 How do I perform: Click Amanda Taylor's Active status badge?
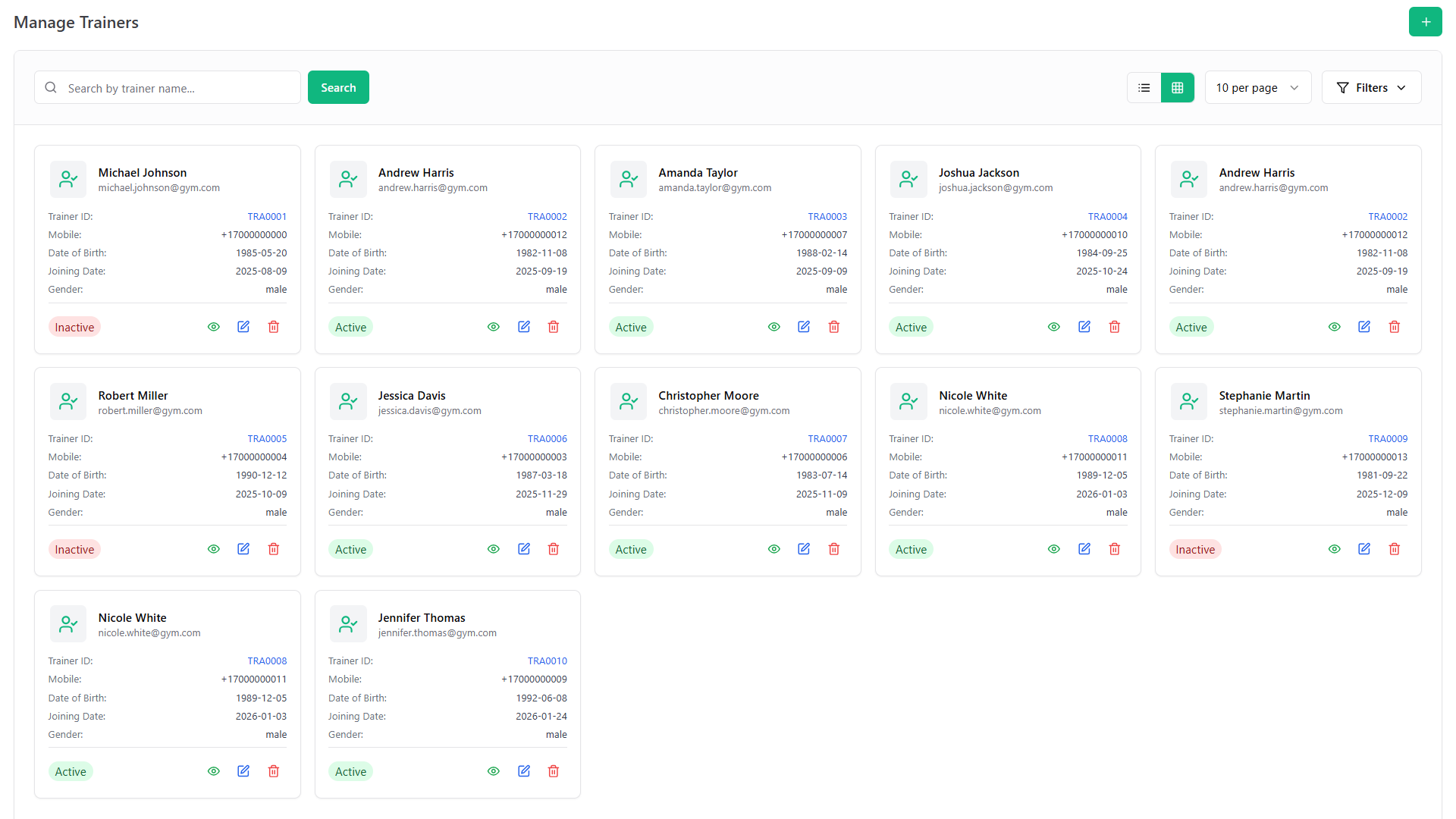point(631,327)
